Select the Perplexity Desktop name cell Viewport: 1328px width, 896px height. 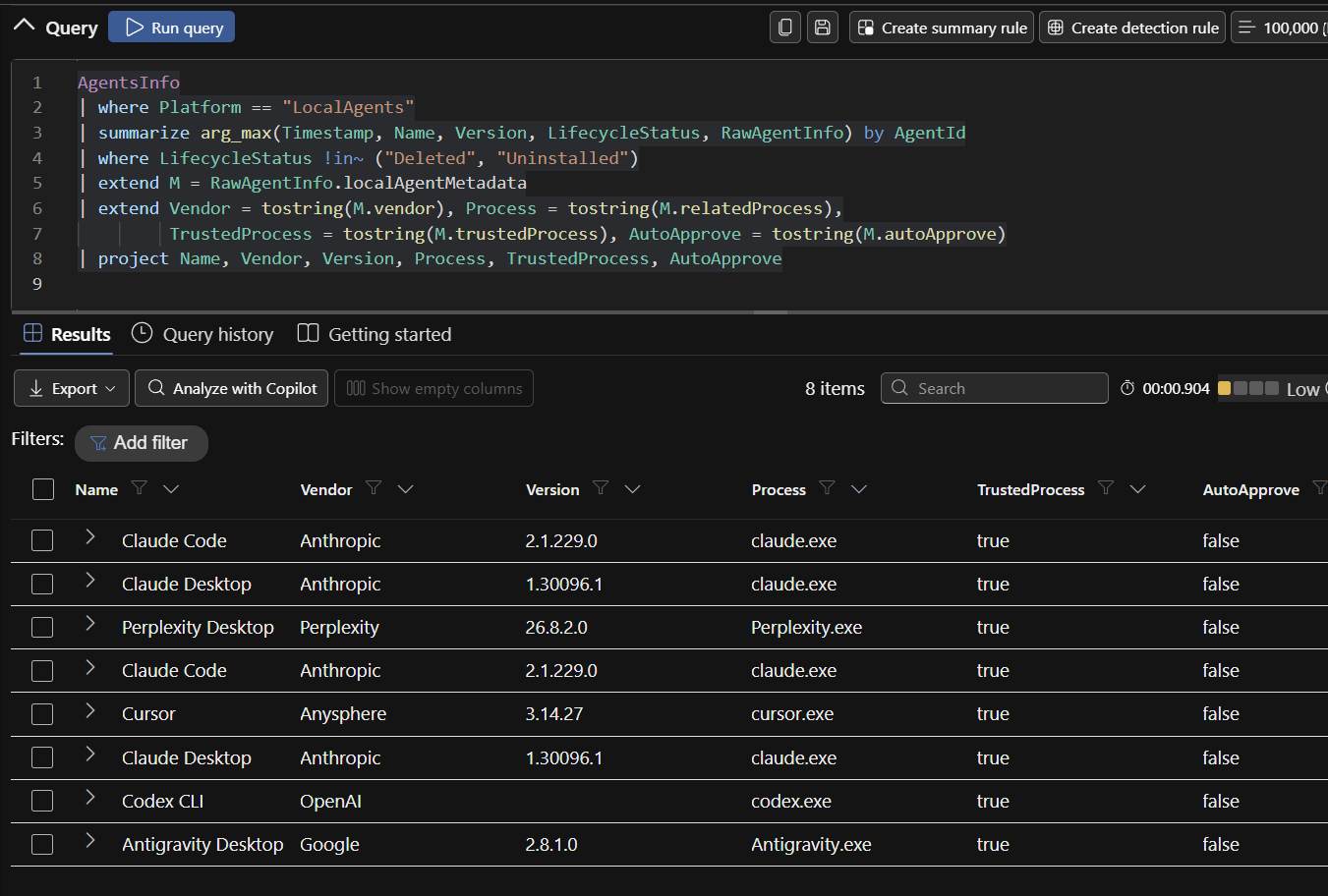(198, 627)
